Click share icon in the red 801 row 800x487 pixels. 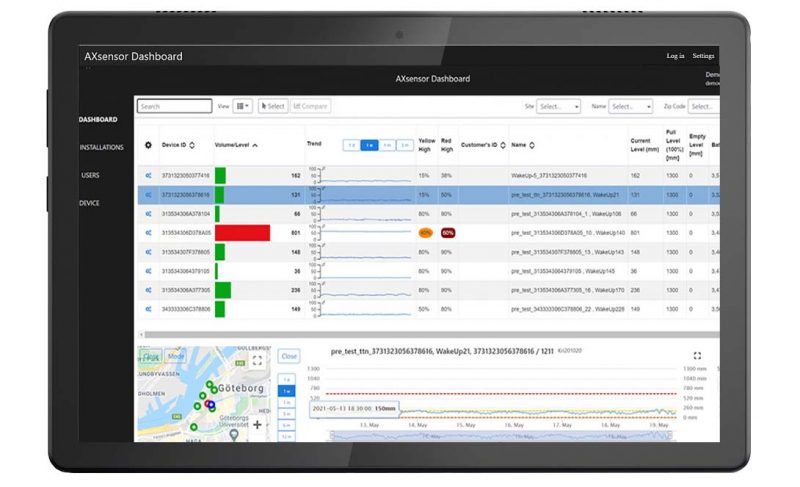[x=148, y=233]
